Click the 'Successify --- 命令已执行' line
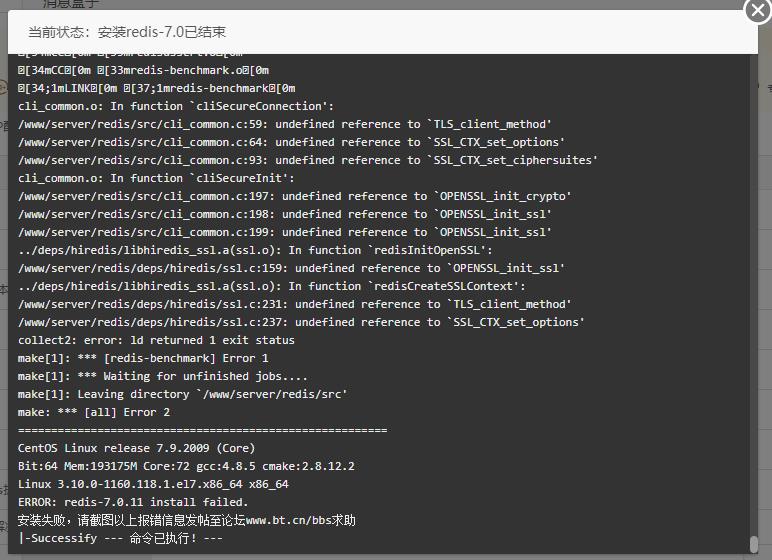 (121, 538)
